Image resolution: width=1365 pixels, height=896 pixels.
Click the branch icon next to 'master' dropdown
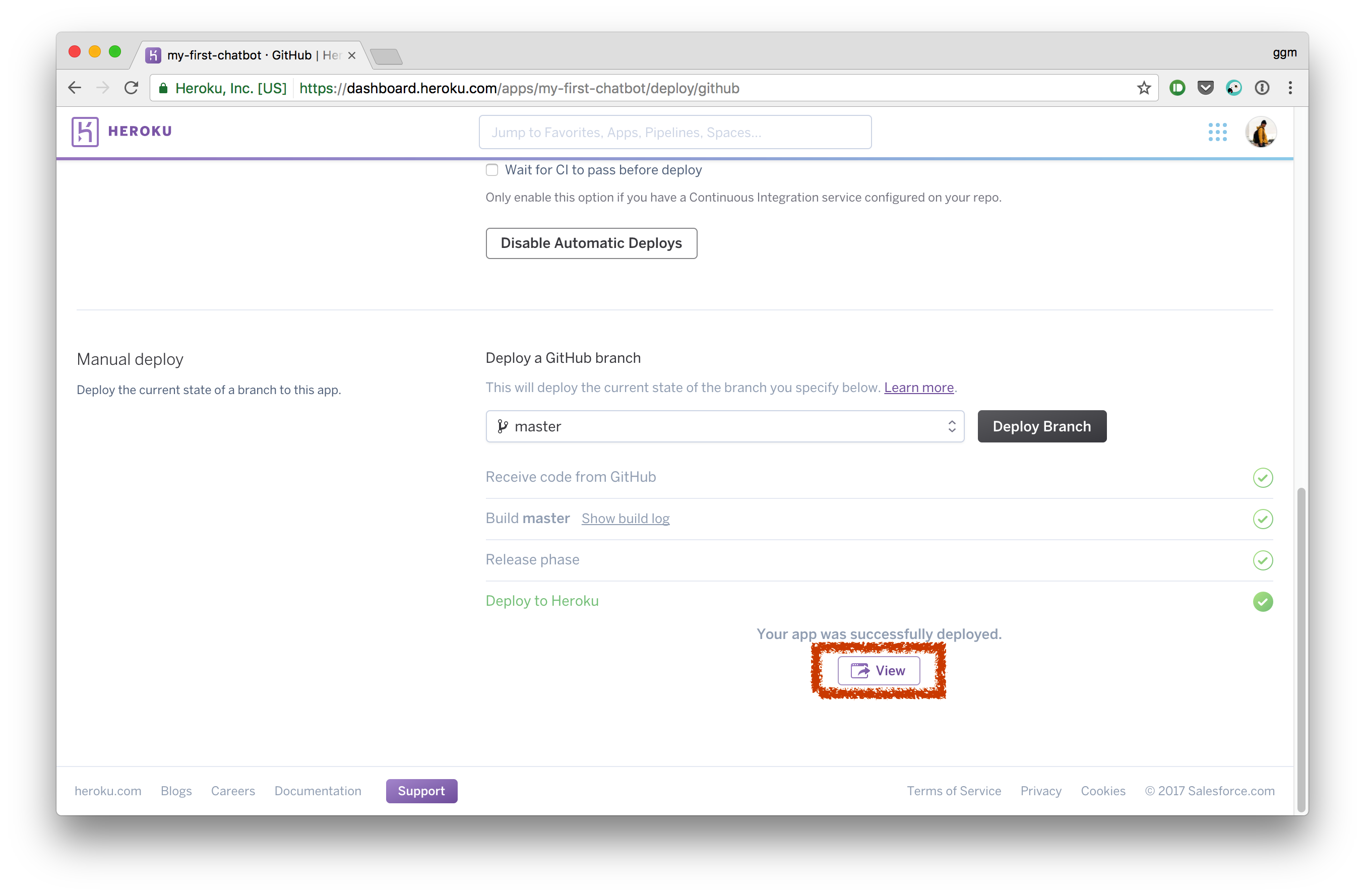[x=502, y=426]
